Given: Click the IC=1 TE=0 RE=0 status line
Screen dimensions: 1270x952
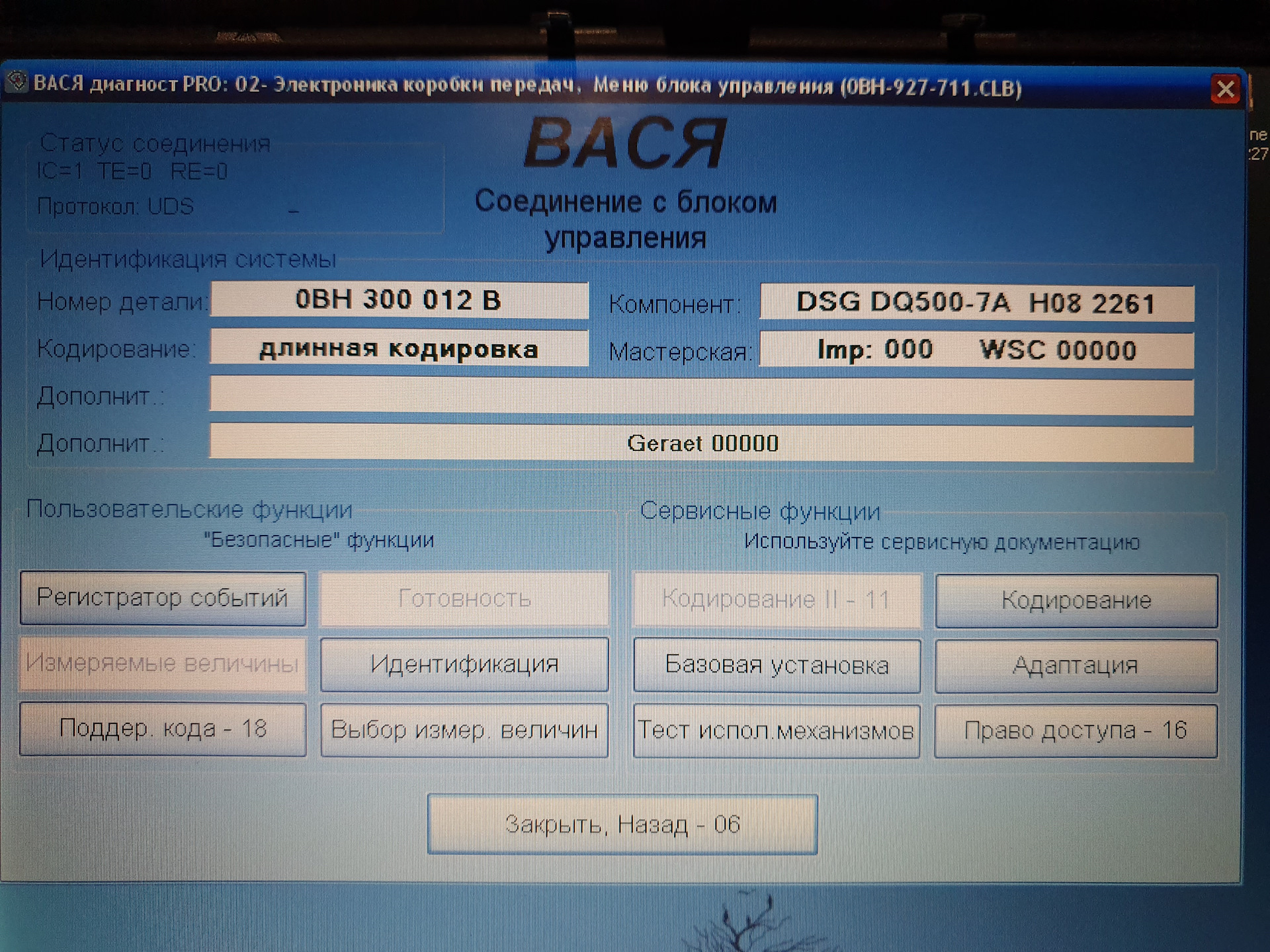Looking at the screenshot, I should click(132, 171).
